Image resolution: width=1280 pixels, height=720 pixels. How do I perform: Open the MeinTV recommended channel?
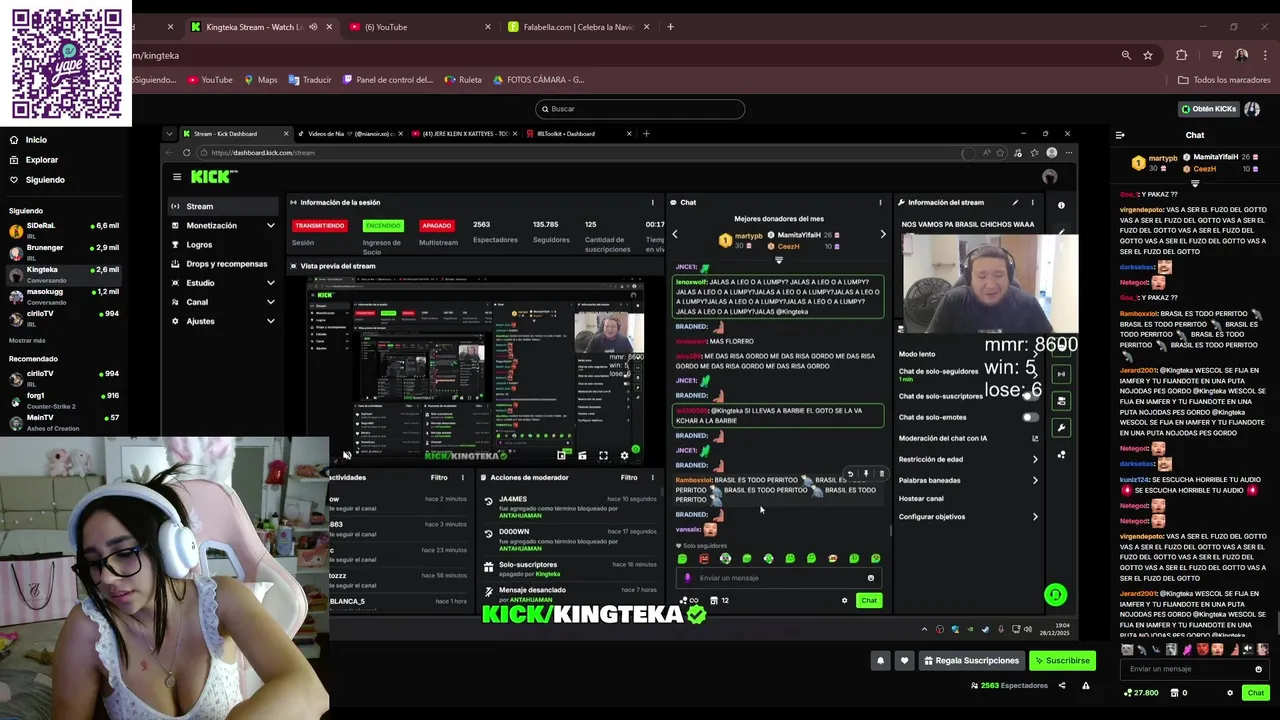point(64,422)
